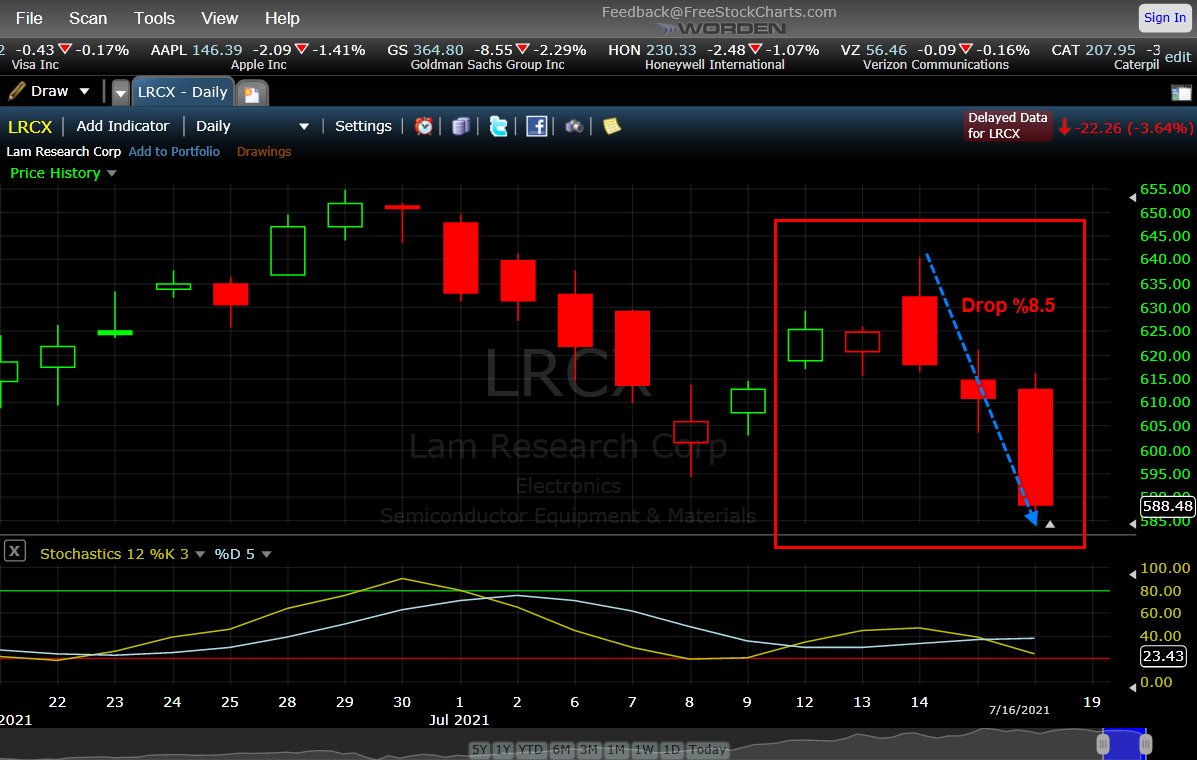
Task: Click the 23.43 stochastics value label
Action: point(1163,655)
